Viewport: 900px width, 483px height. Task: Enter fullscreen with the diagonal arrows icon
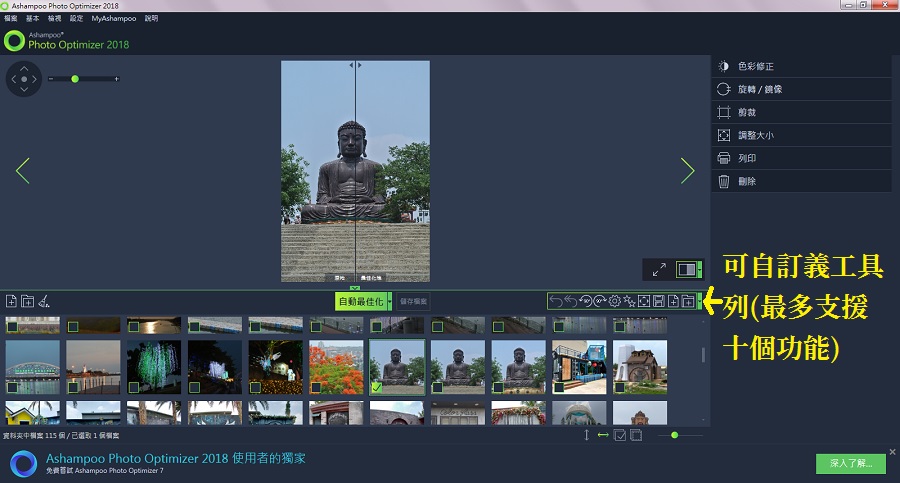659,269
